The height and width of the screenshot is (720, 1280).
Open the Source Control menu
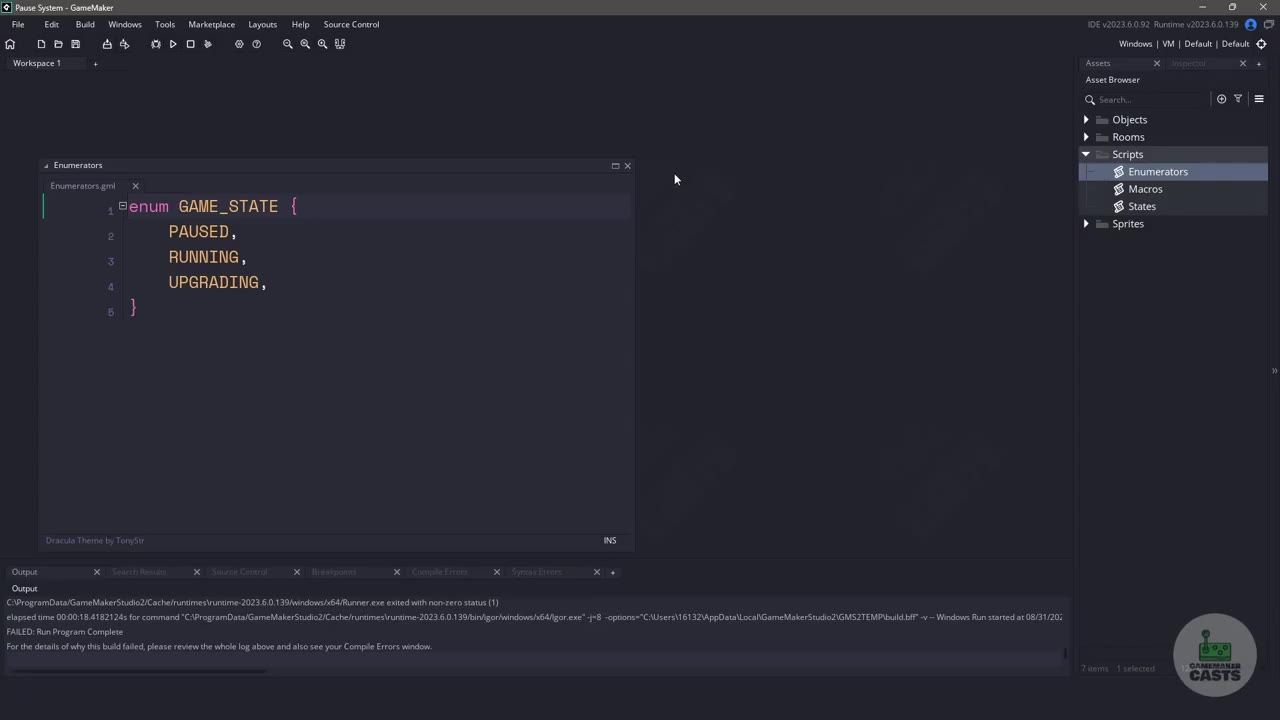click(351, 24)
